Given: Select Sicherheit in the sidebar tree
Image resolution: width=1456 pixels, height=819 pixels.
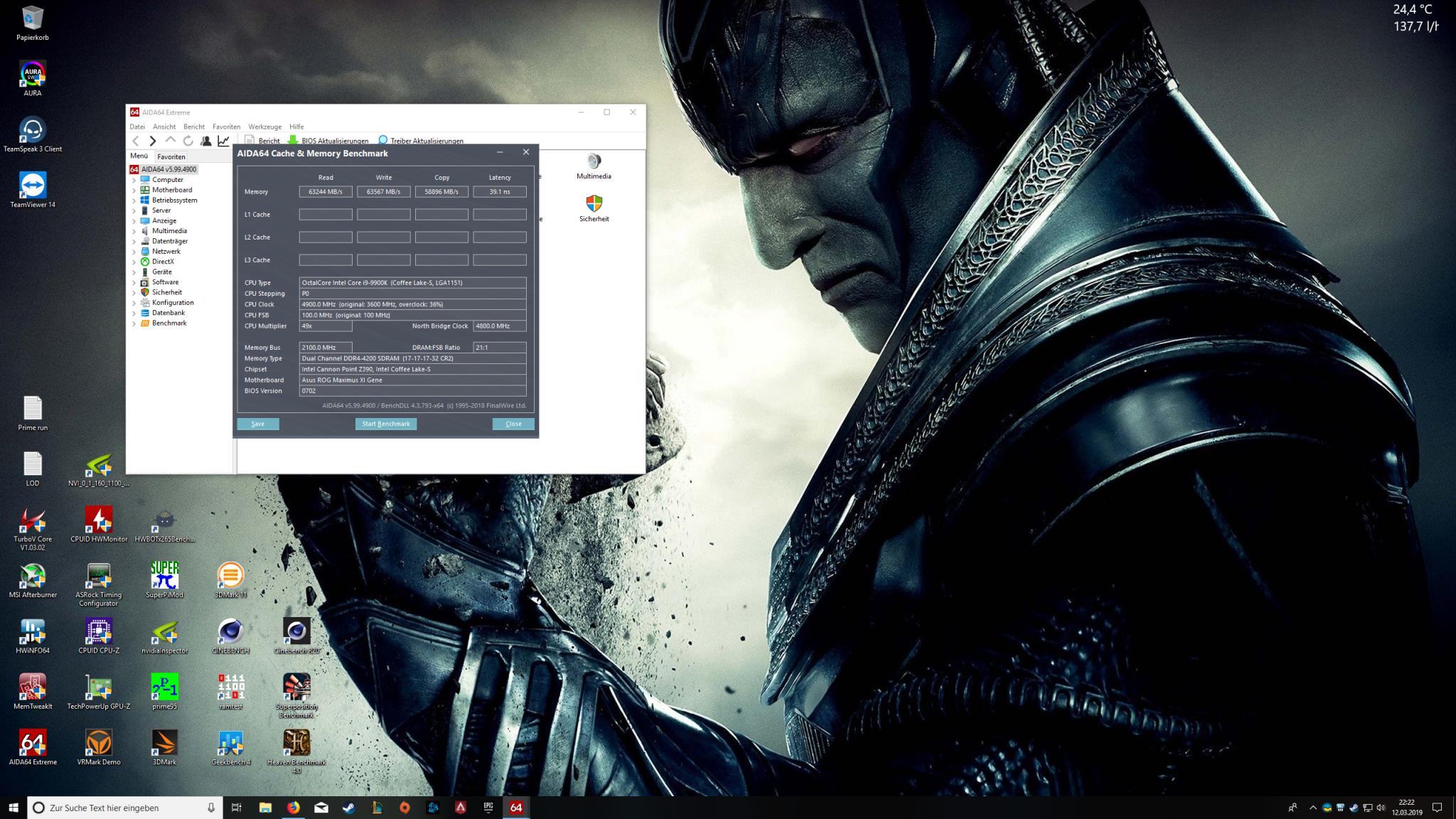Looking at the screenshot, I should pos(166,292).
